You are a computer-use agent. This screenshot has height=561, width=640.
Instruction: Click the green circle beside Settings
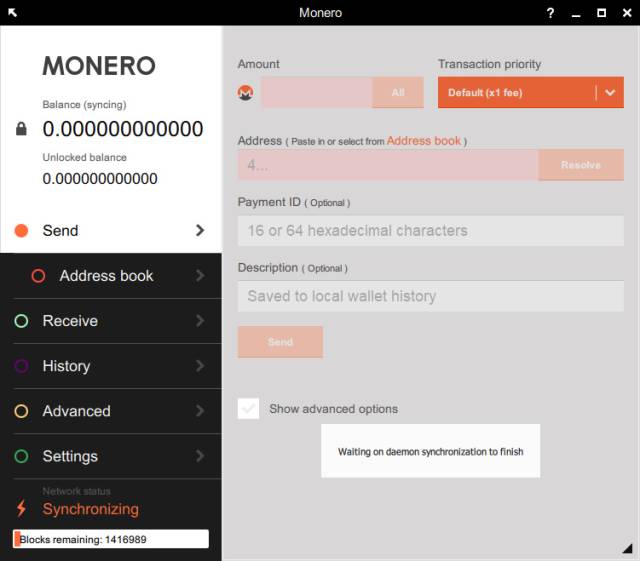coord(21,456)
